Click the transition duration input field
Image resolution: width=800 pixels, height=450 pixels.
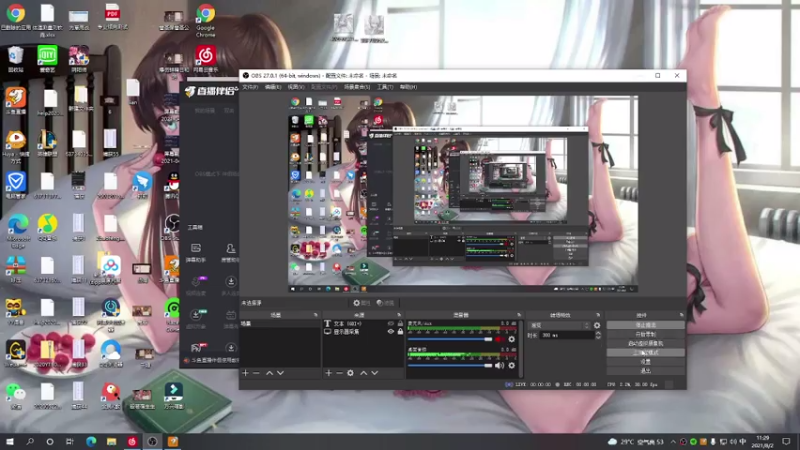pyautogui.click(x=568, y=335)
